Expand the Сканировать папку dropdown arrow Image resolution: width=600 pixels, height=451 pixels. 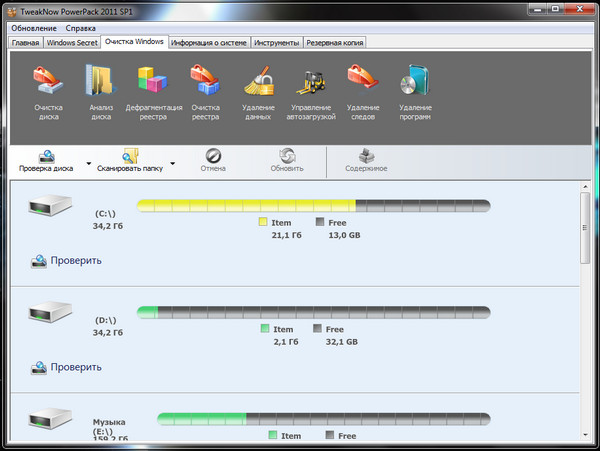(173, 163)
